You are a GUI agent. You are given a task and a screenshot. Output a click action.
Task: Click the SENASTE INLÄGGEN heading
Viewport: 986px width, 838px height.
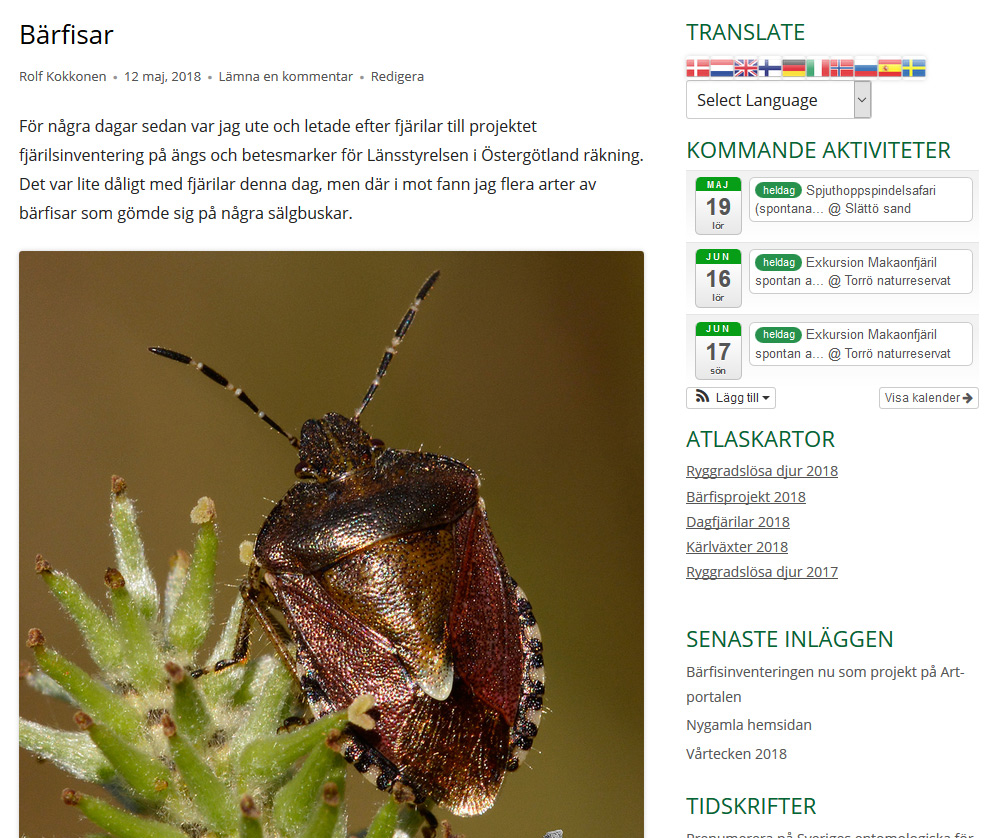coord(789,639)
